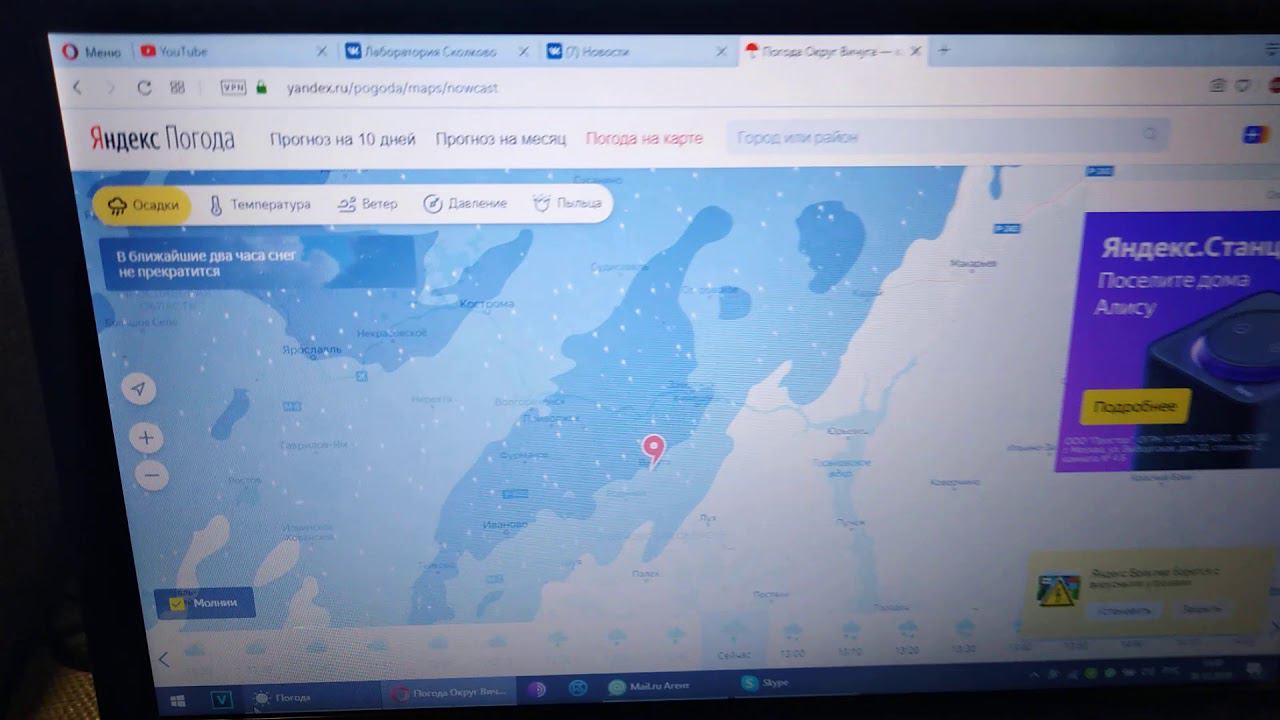
Task: Select the Осадки map layer
Action: pyautogui.click(x=142, y=205)
